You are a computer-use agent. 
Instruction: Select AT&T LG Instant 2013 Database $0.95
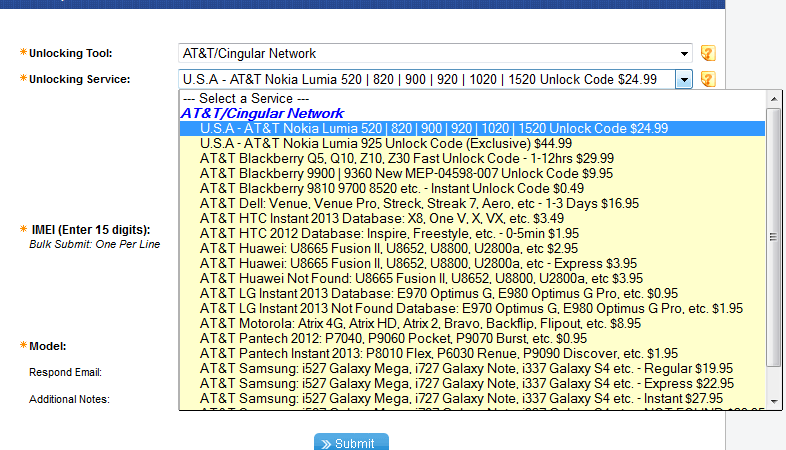(472, 293)
